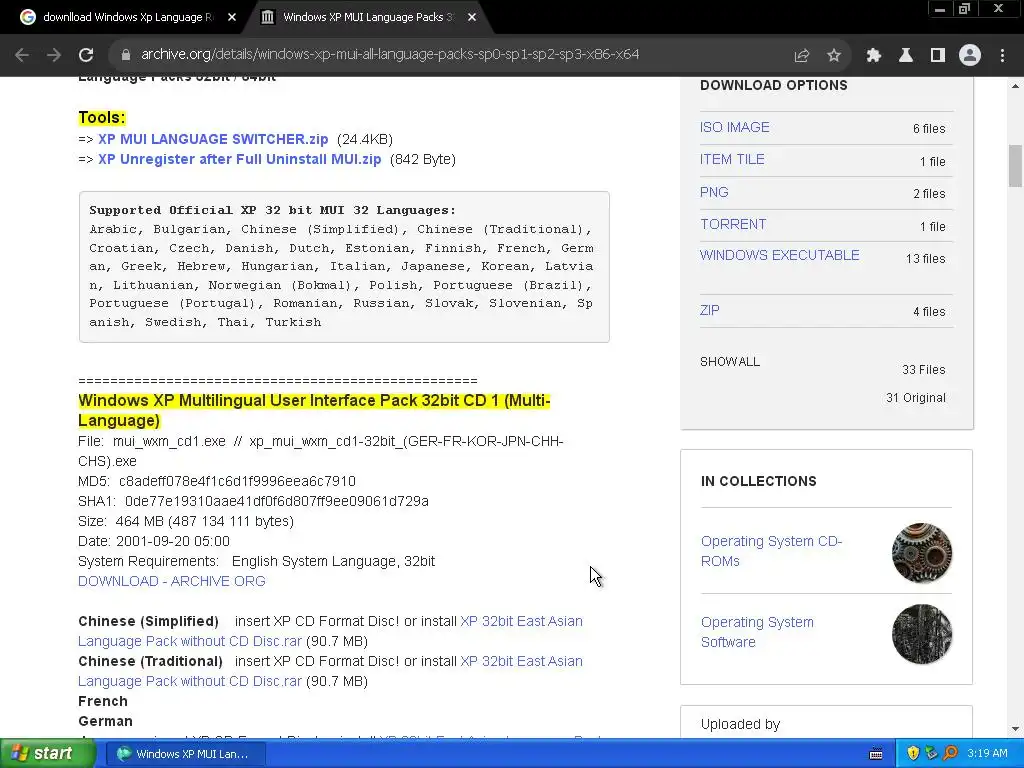The height and width of the screenshot is (768, 1024).
Task: Open Chrome three-dot menu
Action: [x=1002, y=56]
